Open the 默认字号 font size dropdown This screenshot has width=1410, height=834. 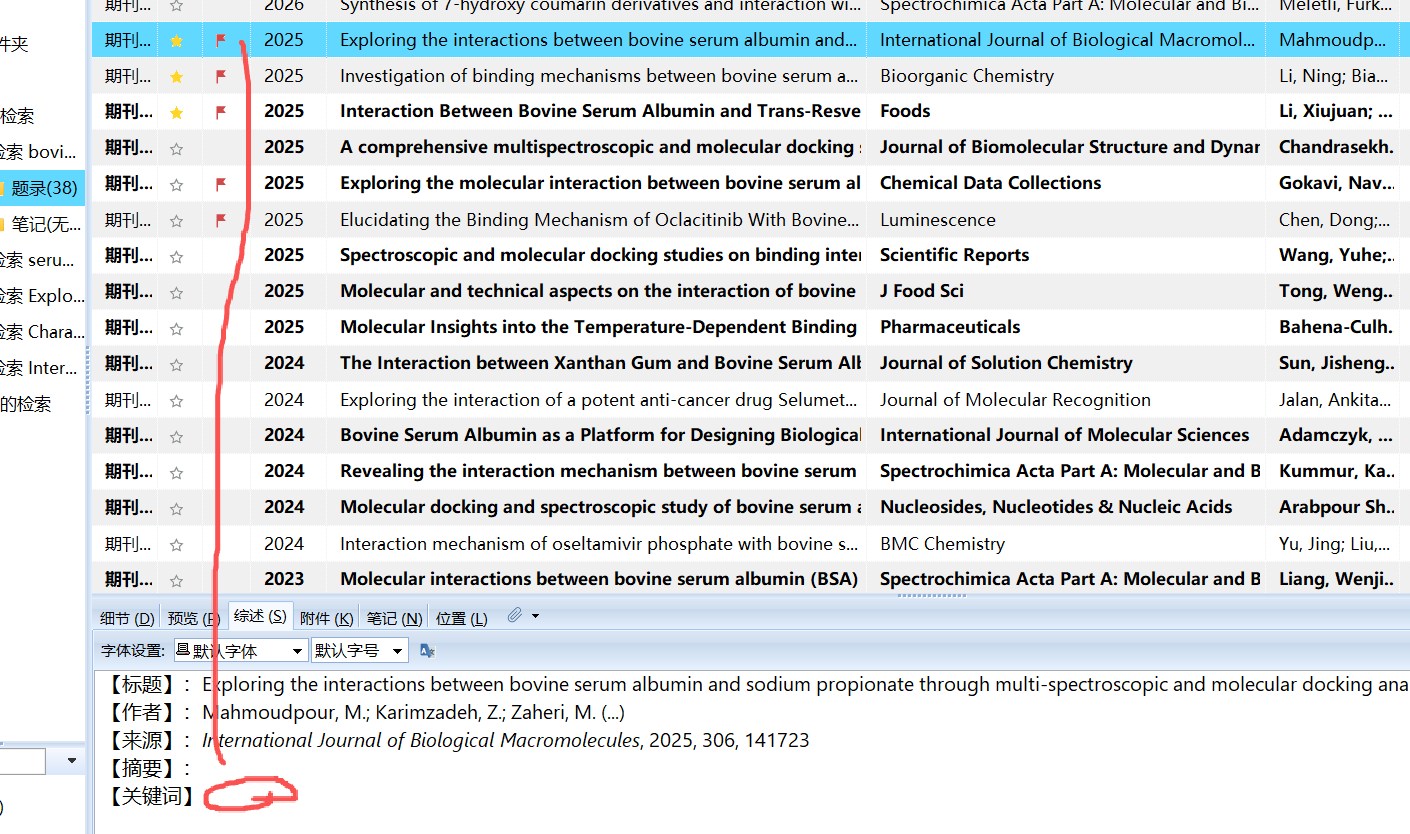(359, 651)
